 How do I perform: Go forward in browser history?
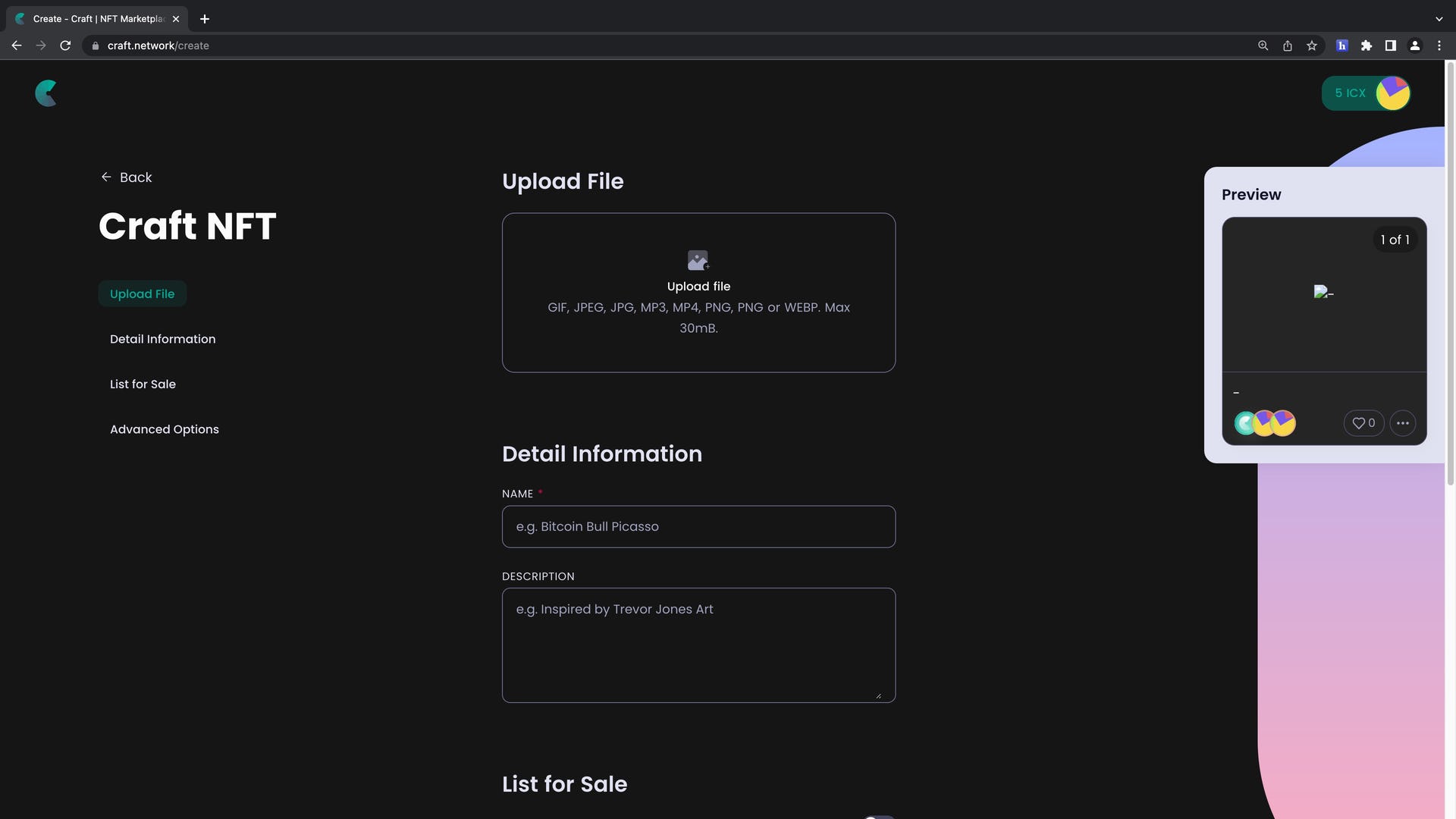point(41,45)
